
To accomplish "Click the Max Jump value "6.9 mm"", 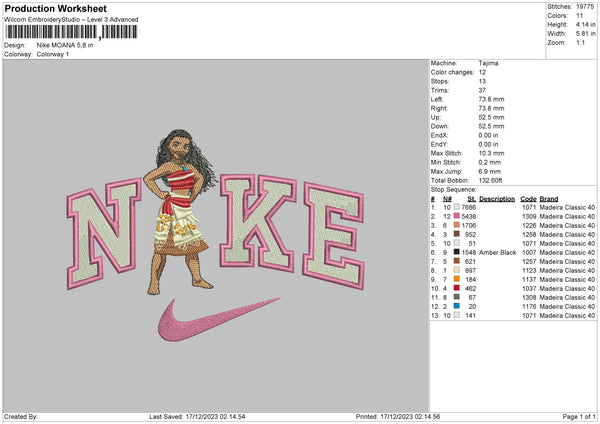I will tap(490, 171).
